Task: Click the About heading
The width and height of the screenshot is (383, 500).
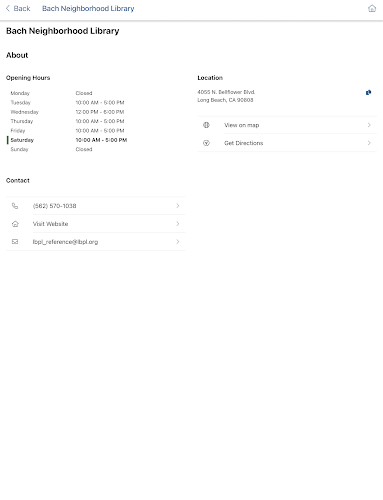Action: coord(17,55)
